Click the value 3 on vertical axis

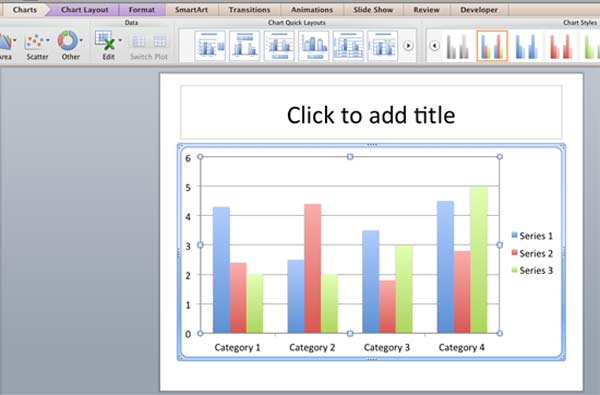click(188, 246)
